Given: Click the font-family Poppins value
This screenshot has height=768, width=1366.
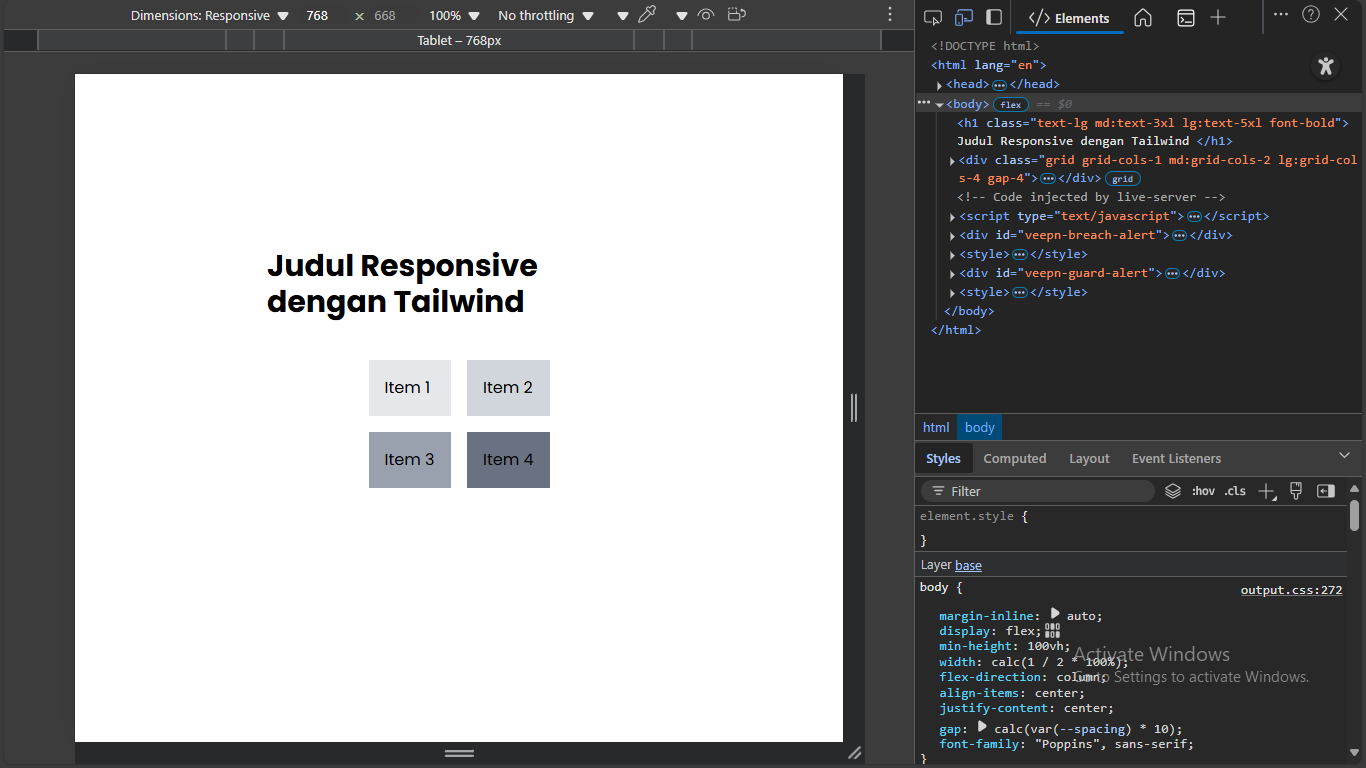Looking at the screenshot, I should point(1114,744).
